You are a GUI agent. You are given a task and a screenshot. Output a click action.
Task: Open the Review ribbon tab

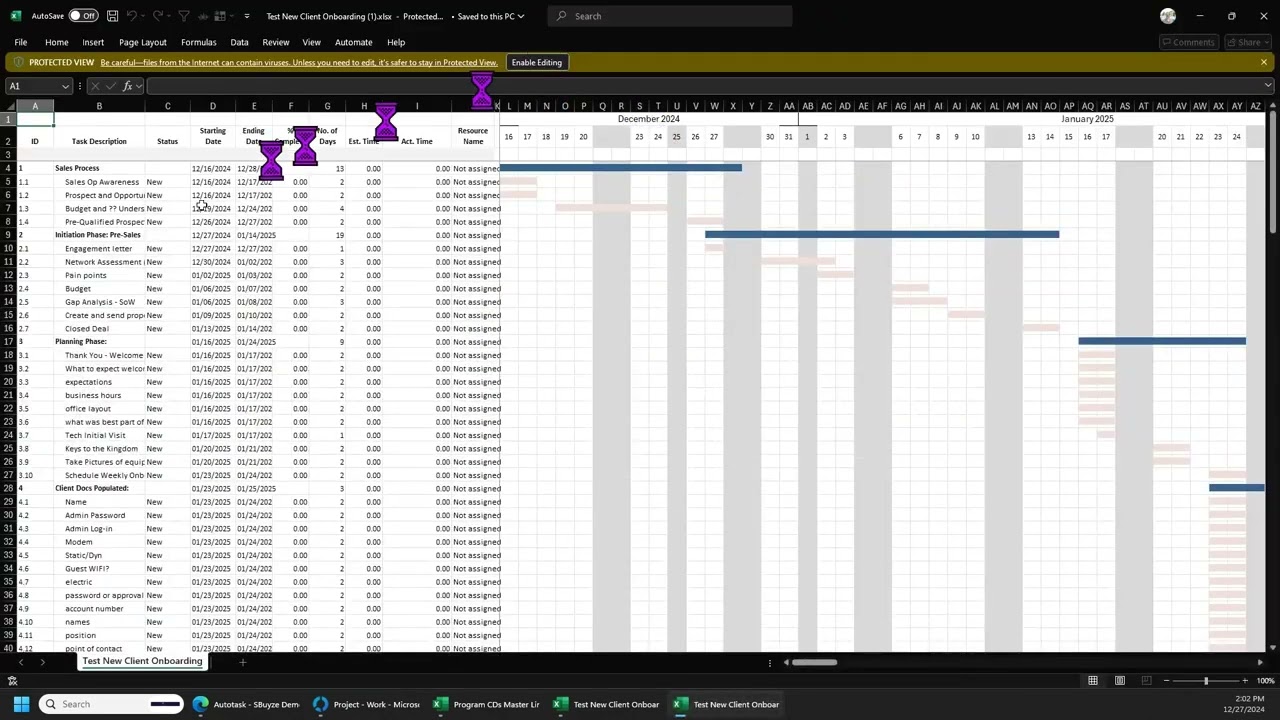click(275, 42)
